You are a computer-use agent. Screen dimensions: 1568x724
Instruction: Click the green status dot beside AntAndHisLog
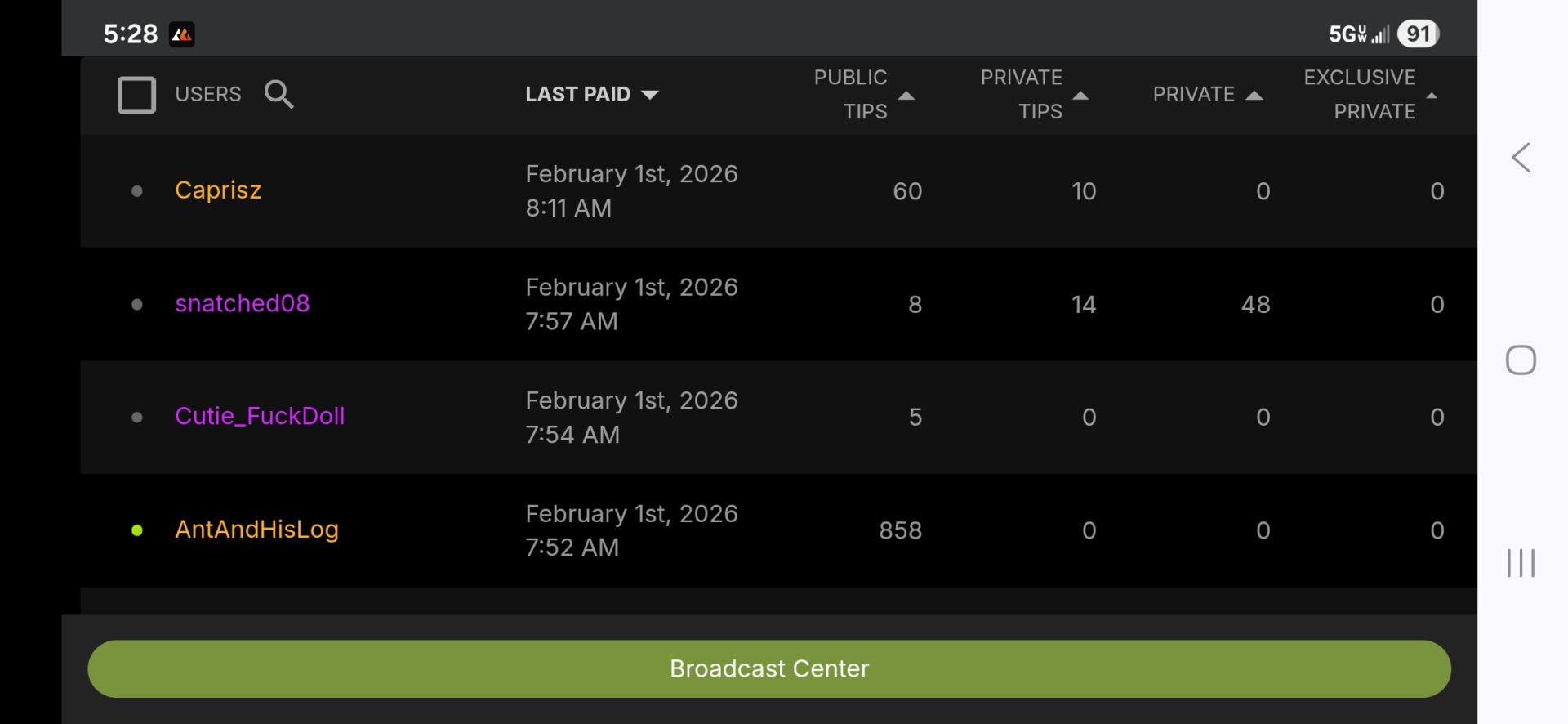pos(137,530)
